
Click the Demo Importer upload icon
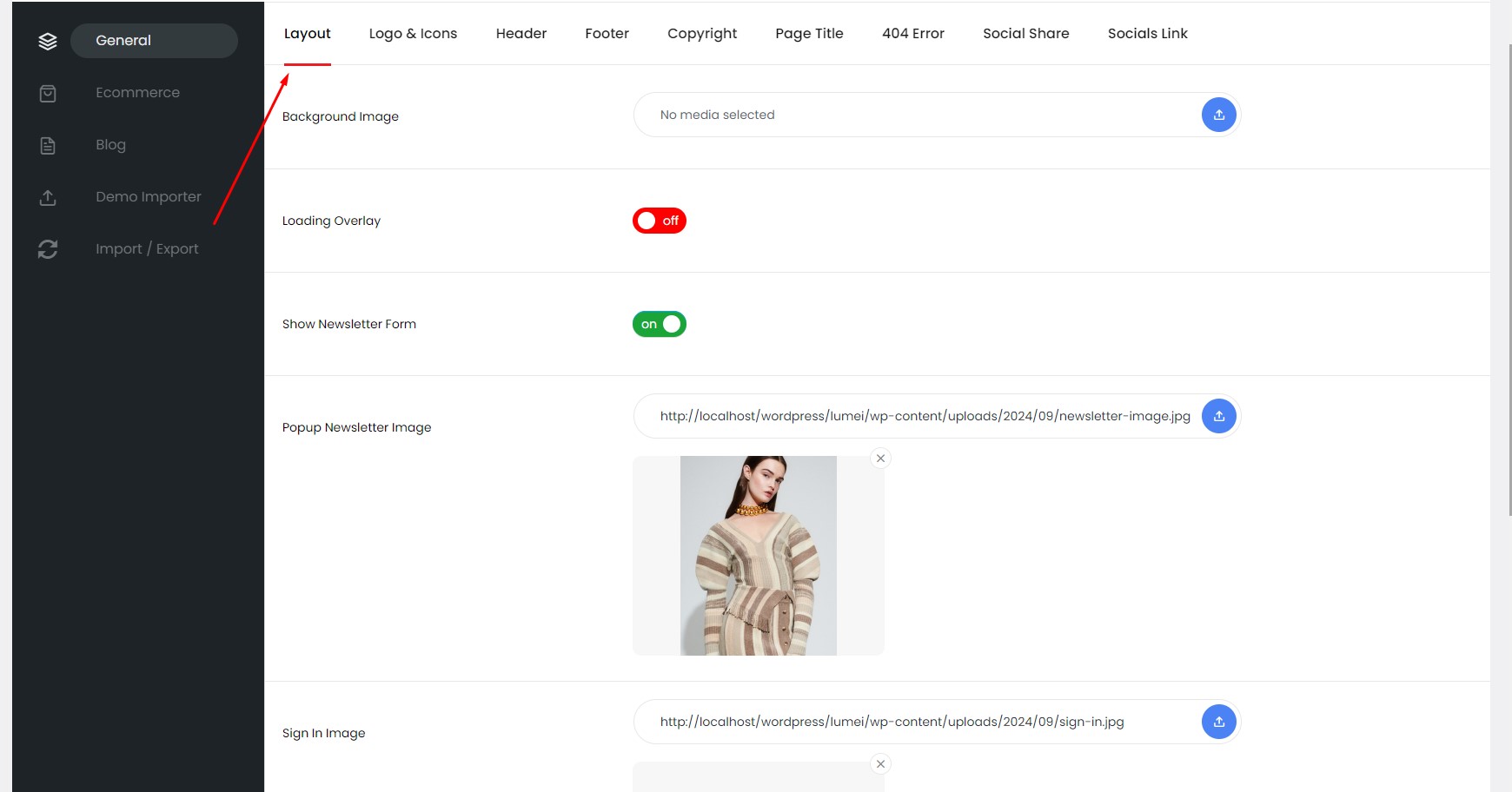click(x=48, y=197)
